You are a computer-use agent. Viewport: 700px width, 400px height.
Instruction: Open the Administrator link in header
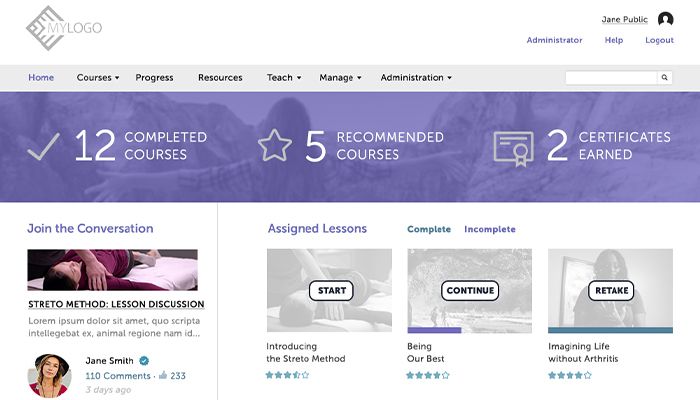[554, 40]
